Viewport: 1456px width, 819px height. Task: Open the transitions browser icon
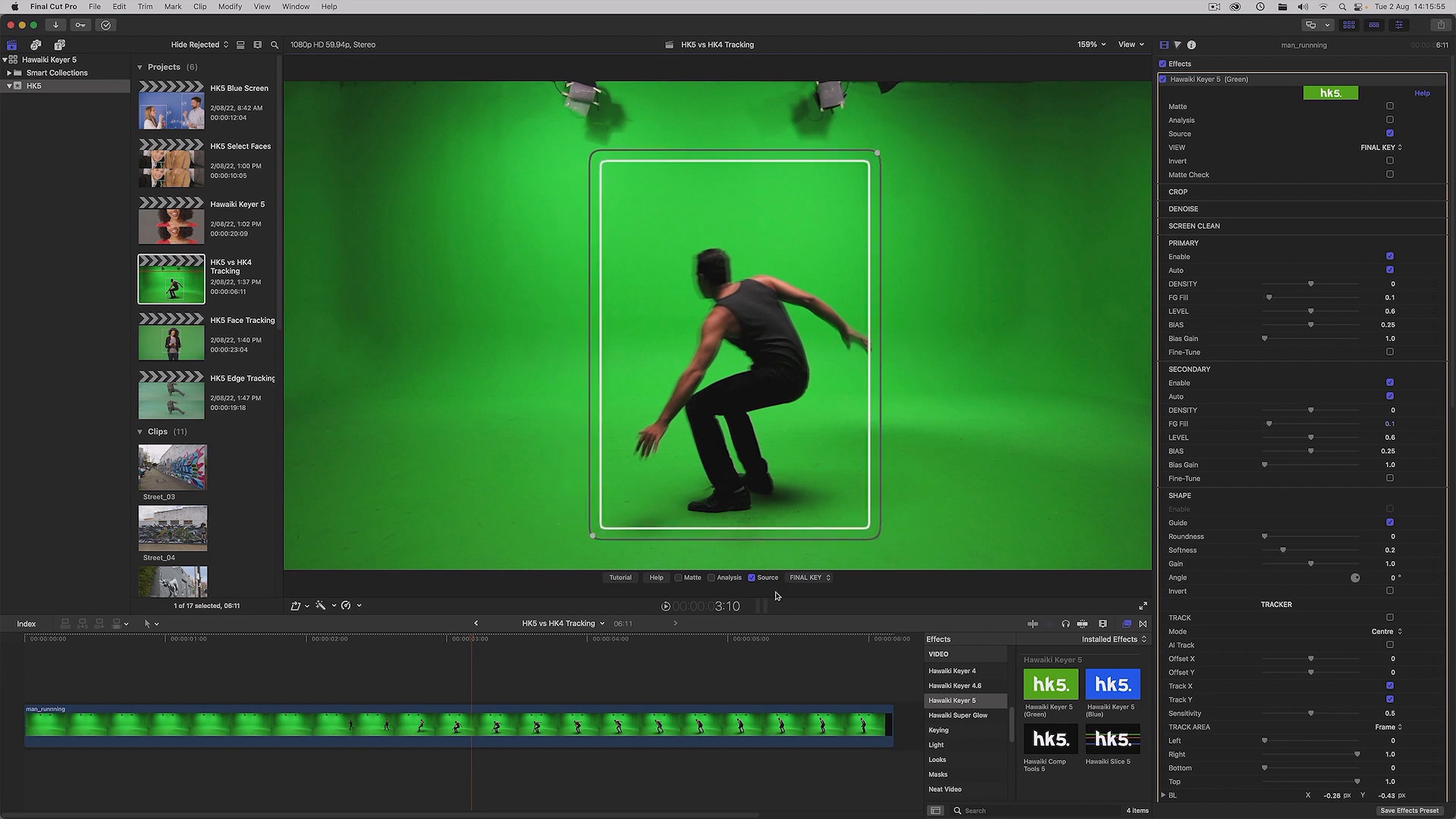click(1143, 623)
